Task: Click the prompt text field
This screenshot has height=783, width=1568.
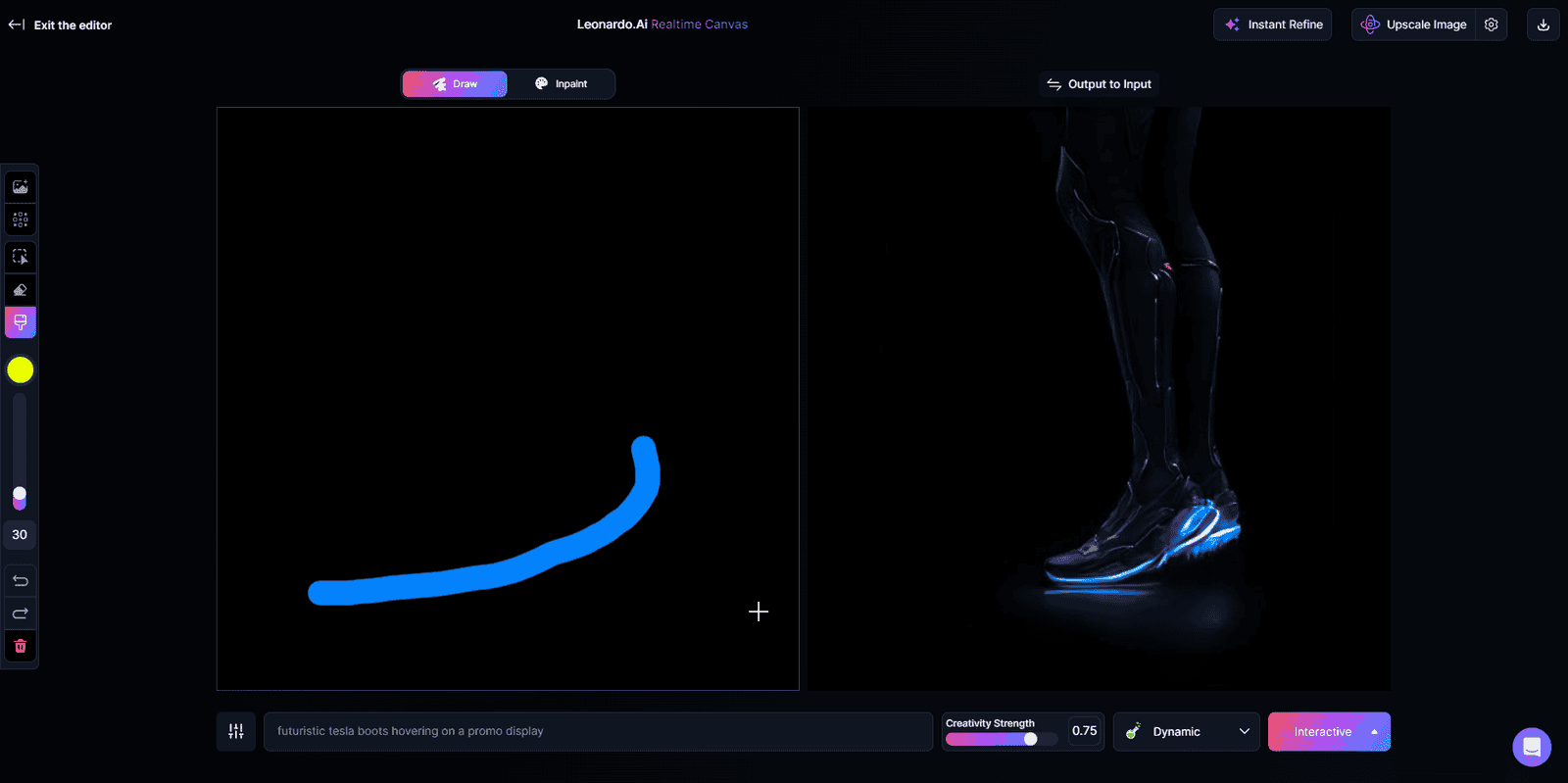Action: 598,731
